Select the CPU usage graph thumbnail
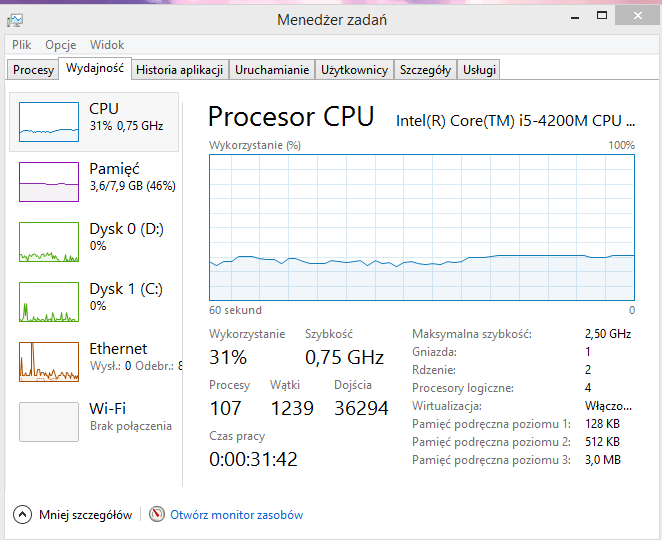This screenshot has width=662, height=540. (49, 122)
